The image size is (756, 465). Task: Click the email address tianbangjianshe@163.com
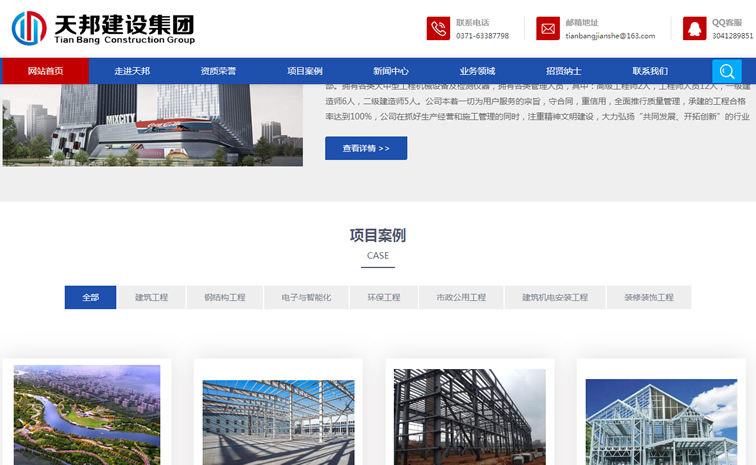610,36
